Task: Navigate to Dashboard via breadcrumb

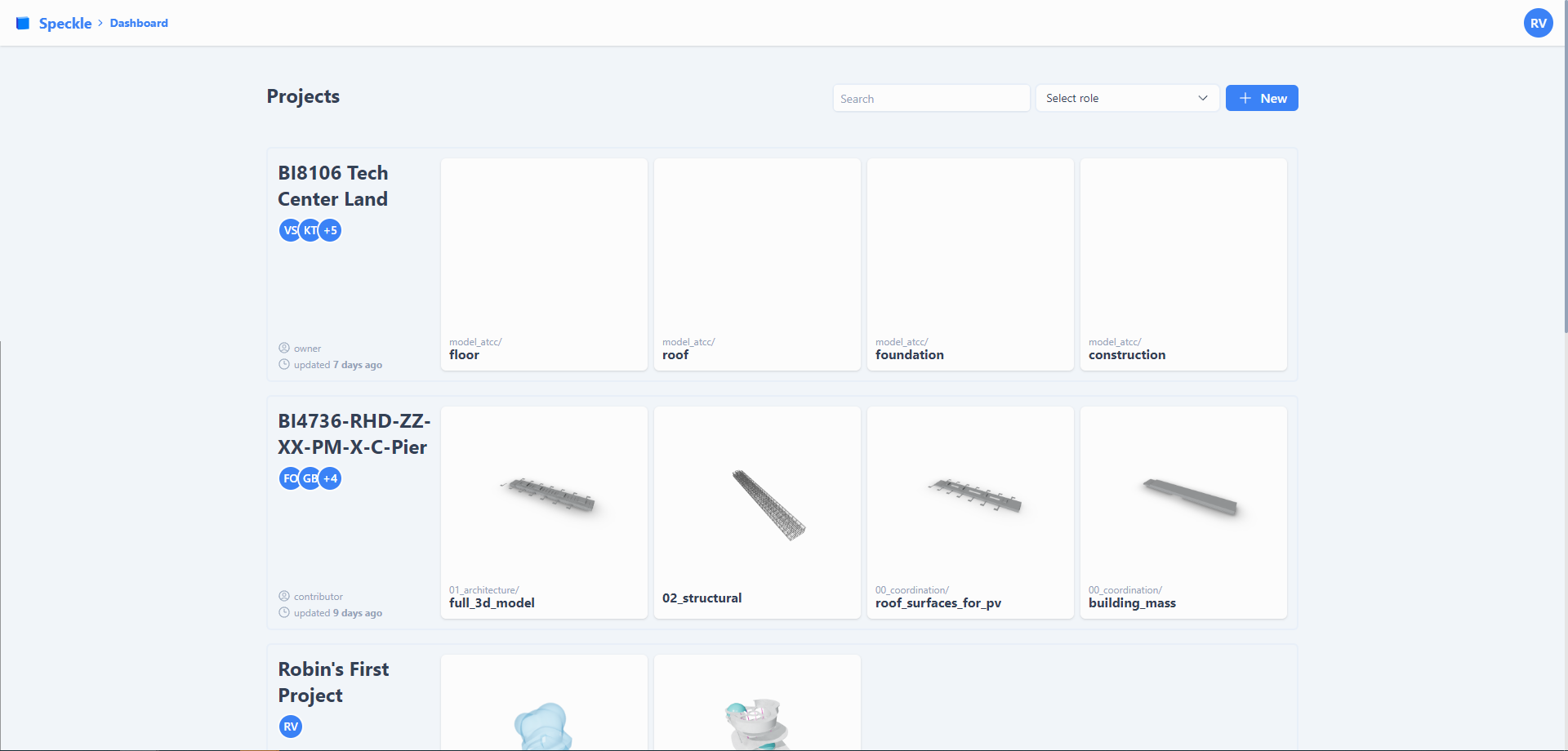Action: 138,23
